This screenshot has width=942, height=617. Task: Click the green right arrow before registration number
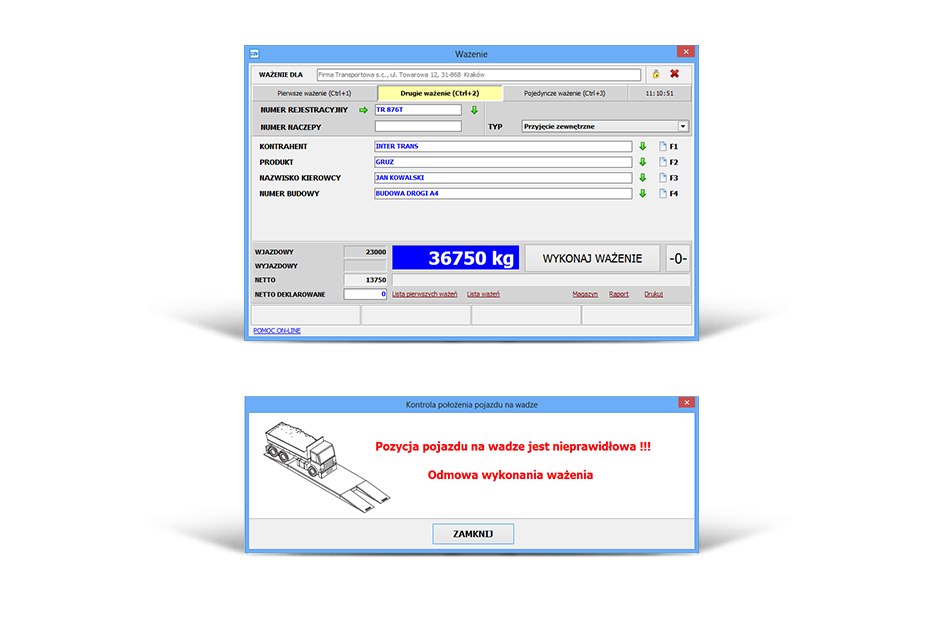click(x=364, y=110)
